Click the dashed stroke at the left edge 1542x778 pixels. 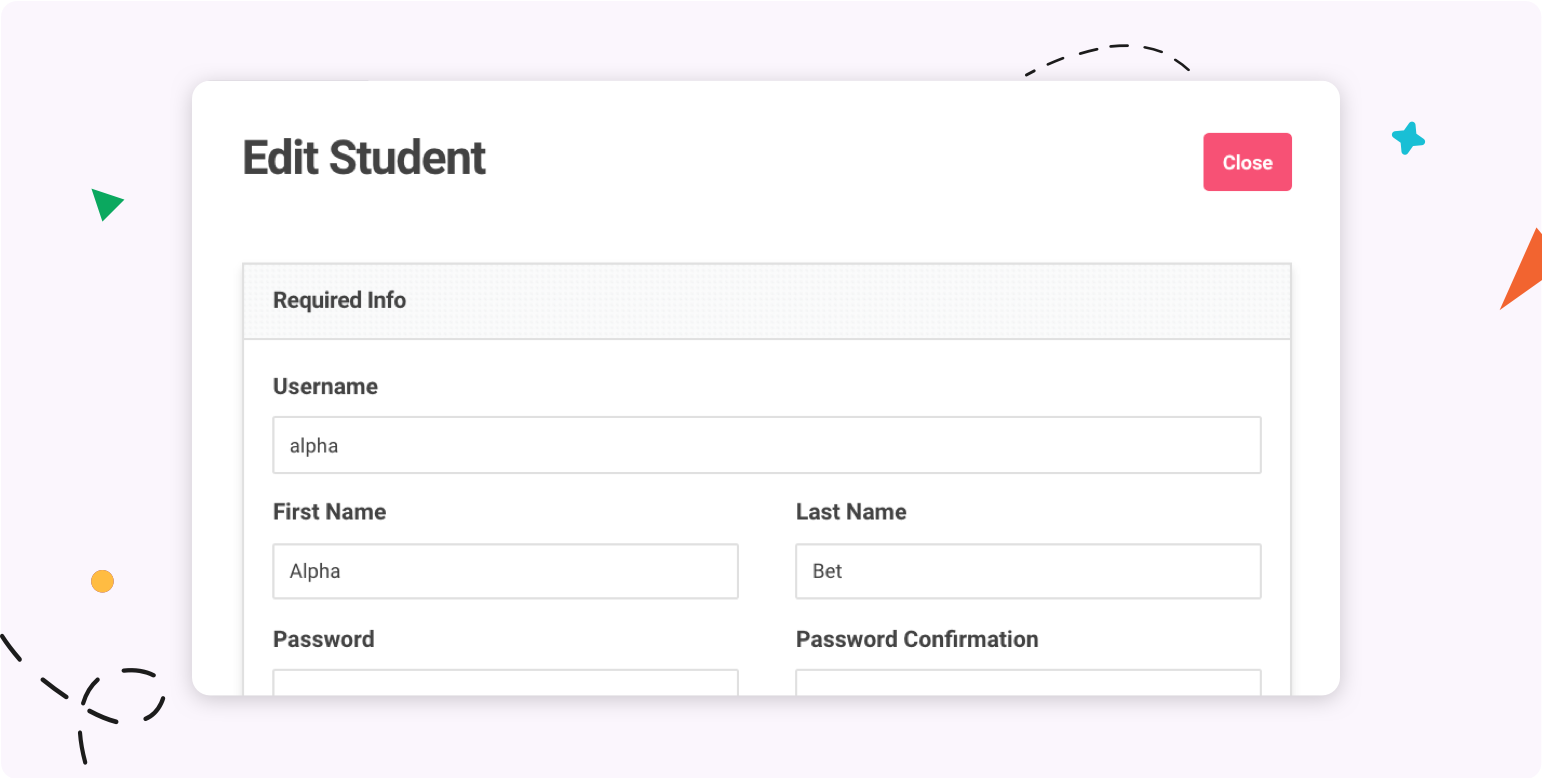coord(10,647)
